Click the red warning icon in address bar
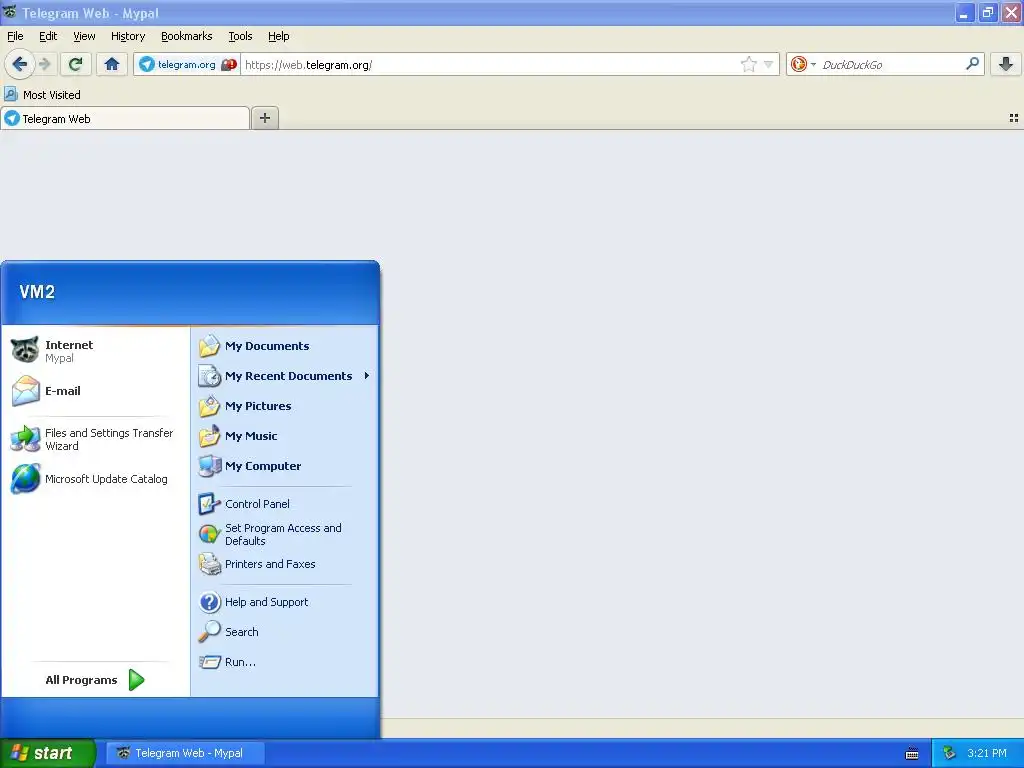Image resolution: width=1024 pixels, height=768 pixels. [229, 64]
